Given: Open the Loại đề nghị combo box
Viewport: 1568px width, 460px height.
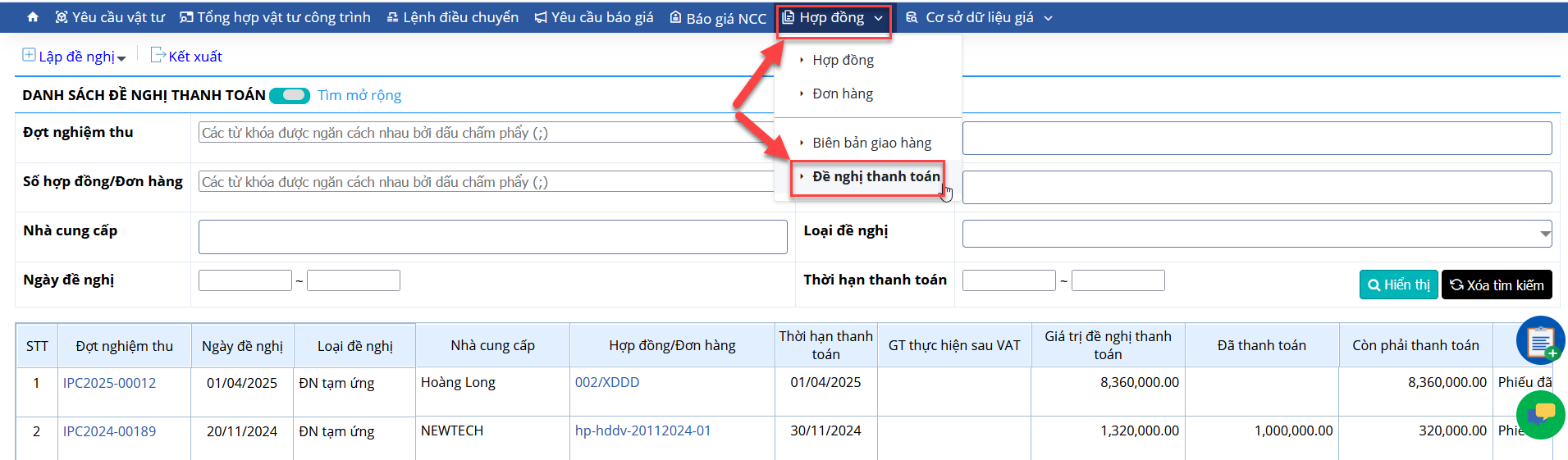Looking at the screenshot, I should (1257, 234).
